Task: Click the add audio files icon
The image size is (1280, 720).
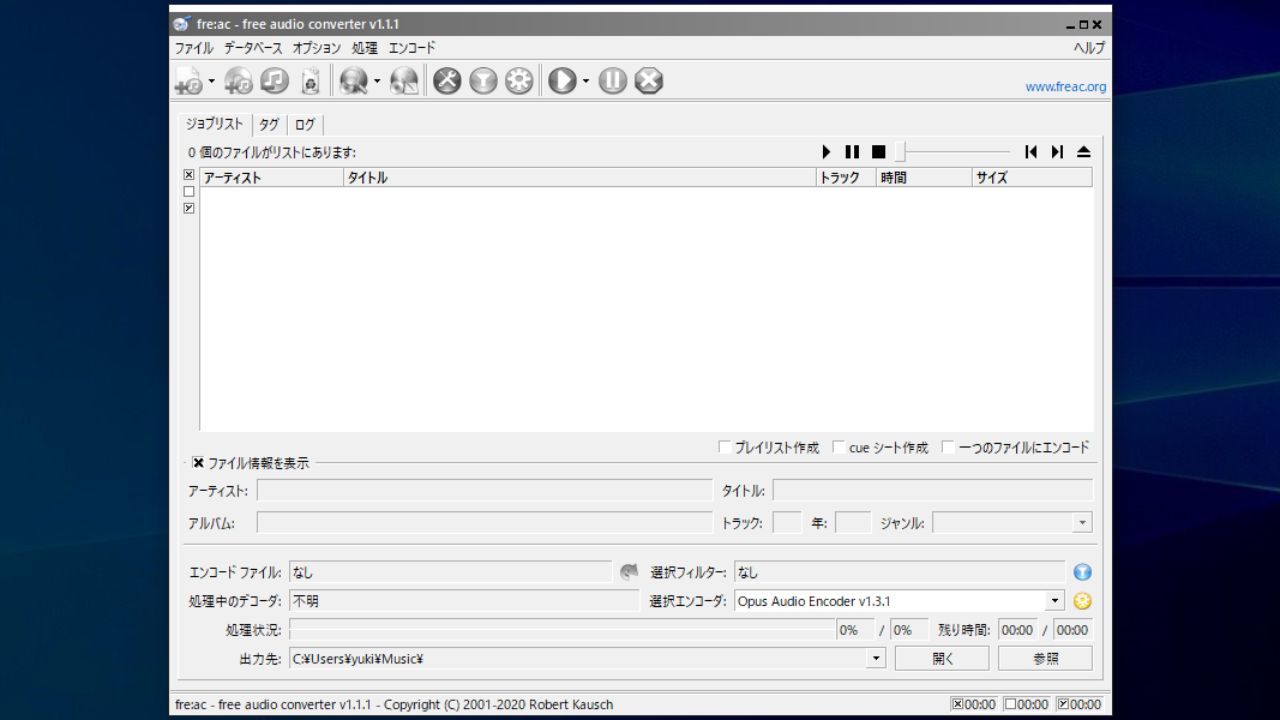Action: 188,81
